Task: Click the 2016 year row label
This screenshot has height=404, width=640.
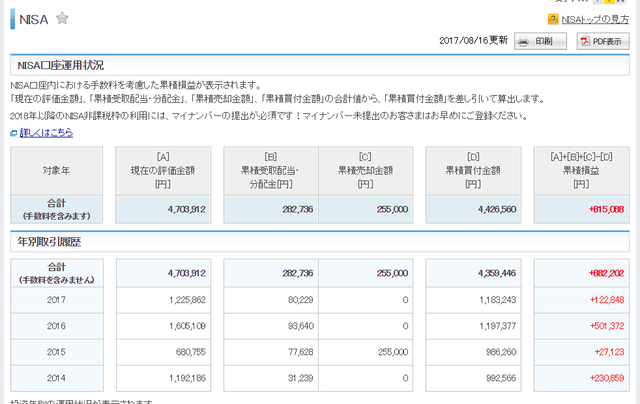Action: (56, 326)
